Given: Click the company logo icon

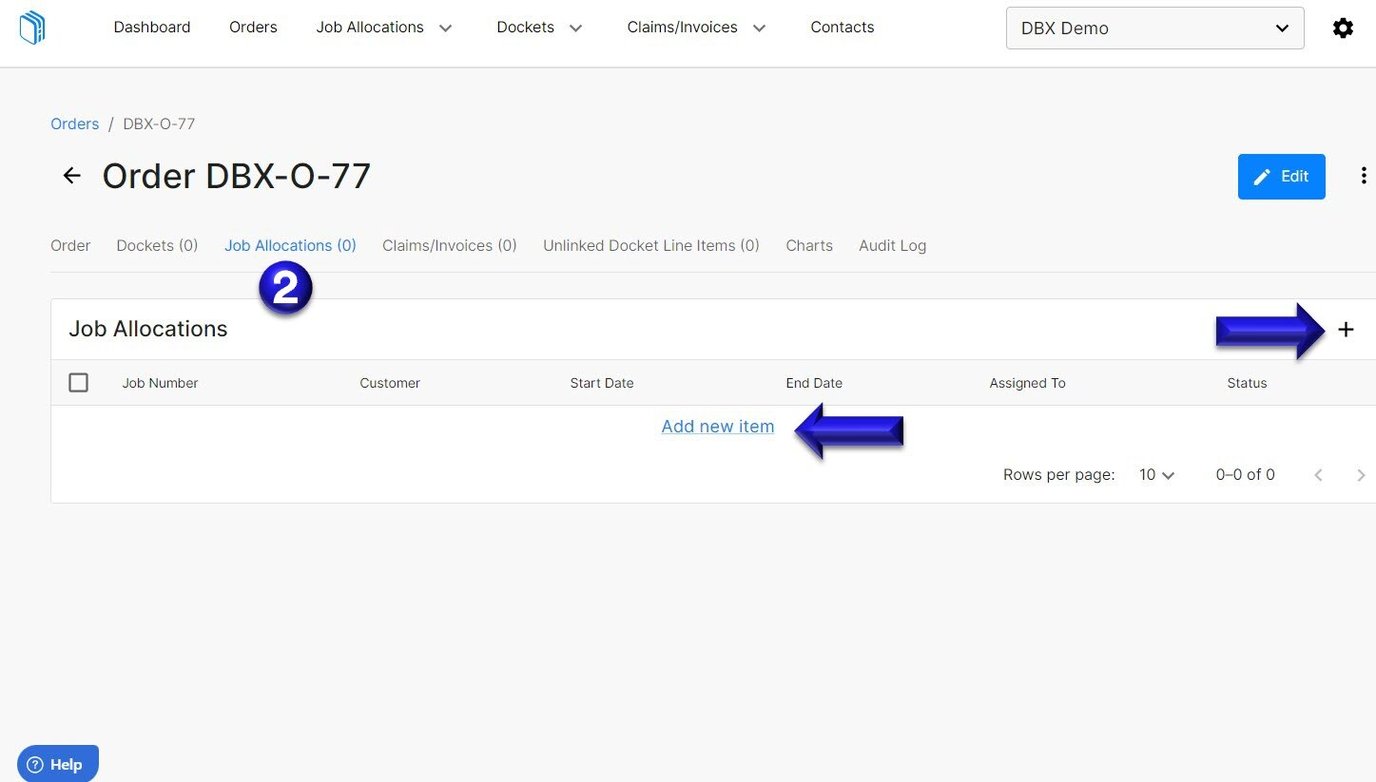Looking at the screenshot, I should tap(30, 27).
